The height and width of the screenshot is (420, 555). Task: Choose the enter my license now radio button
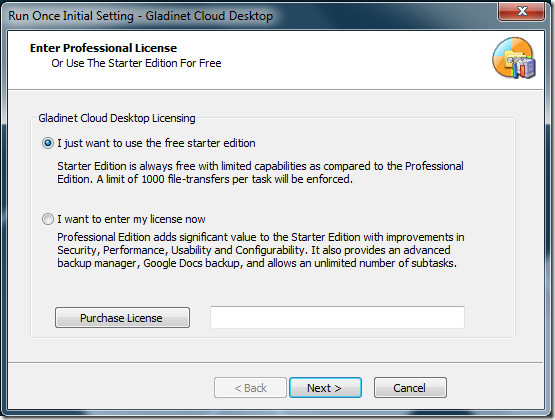48,219
